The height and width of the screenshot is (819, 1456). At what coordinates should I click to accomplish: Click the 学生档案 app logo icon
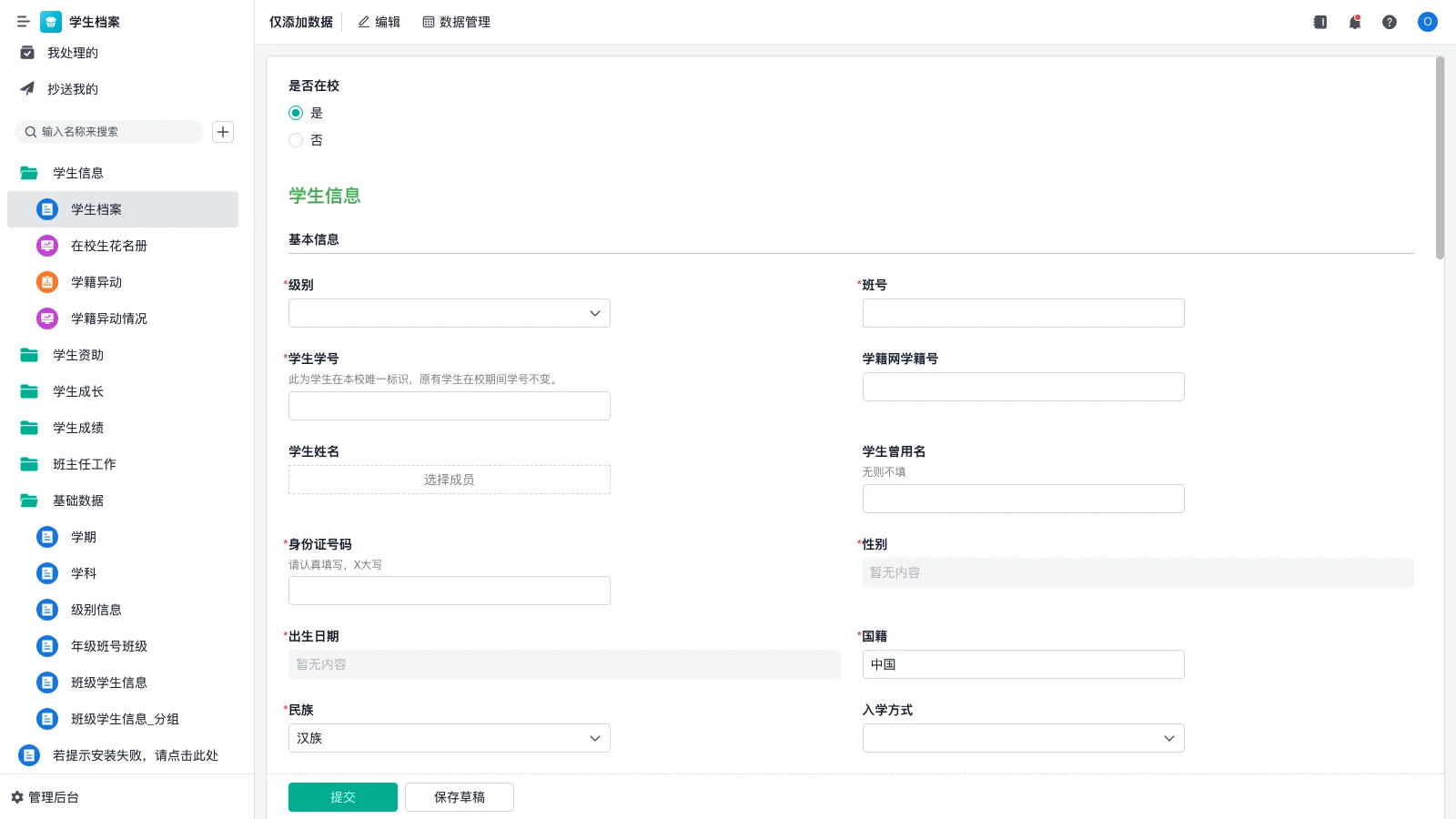click(x=50, y=22)
